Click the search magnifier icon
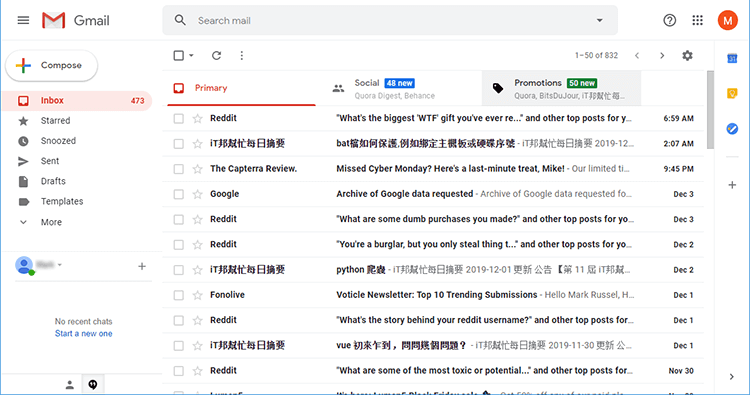 180,20
